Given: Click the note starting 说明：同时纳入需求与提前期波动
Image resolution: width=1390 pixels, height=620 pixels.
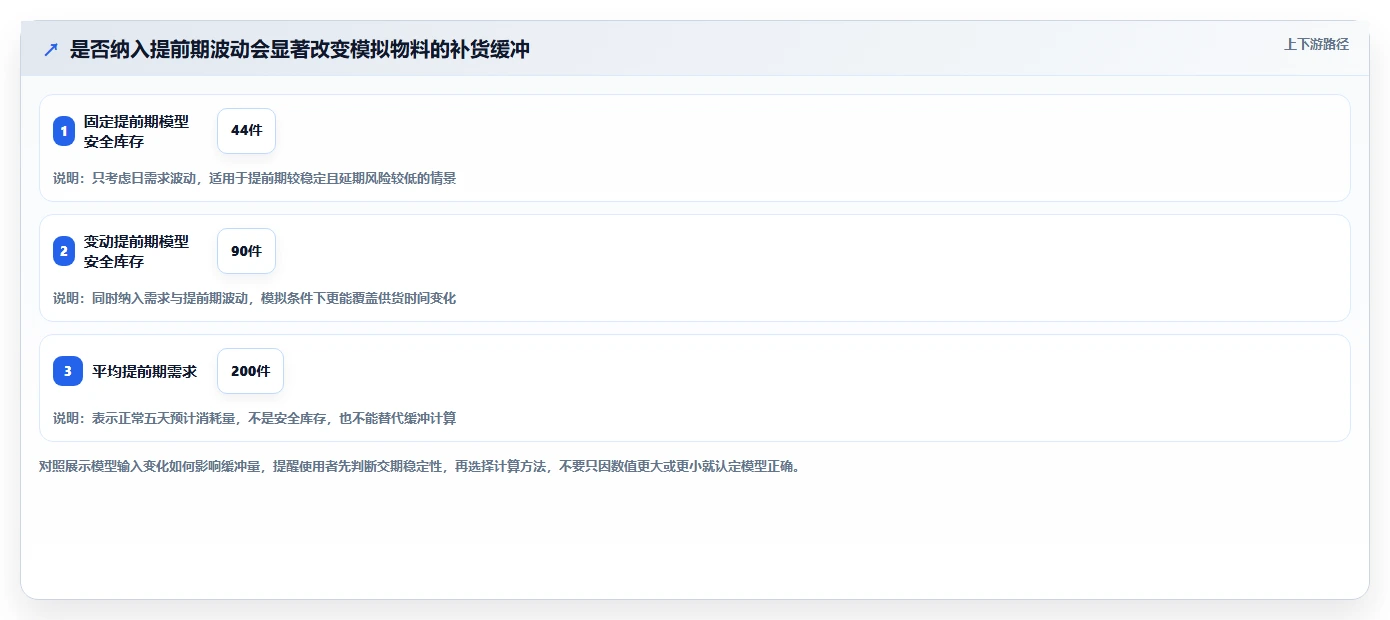Looking at the screenshot, I should [254, 298].
